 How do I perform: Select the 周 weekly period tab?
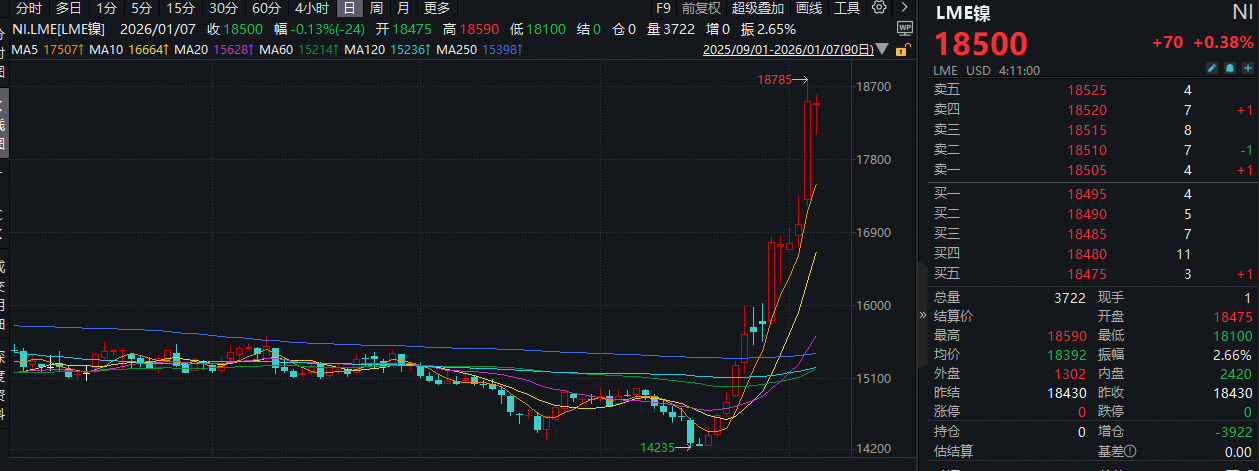(376, 8)
